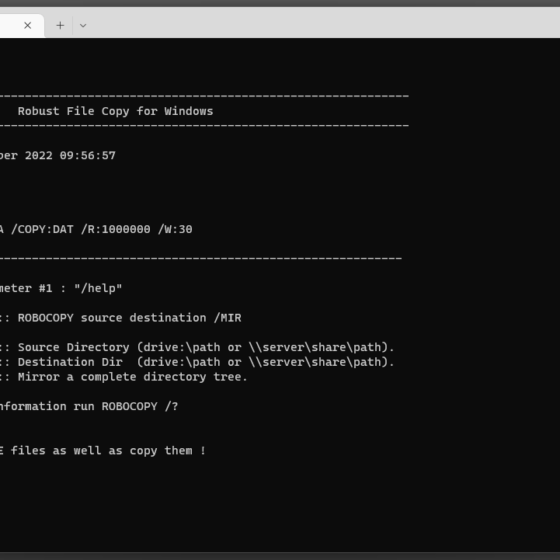This screenshot has width=560, height=560.
Task: Click the /R:1000000 retry option text
Action: pos(116,229)
